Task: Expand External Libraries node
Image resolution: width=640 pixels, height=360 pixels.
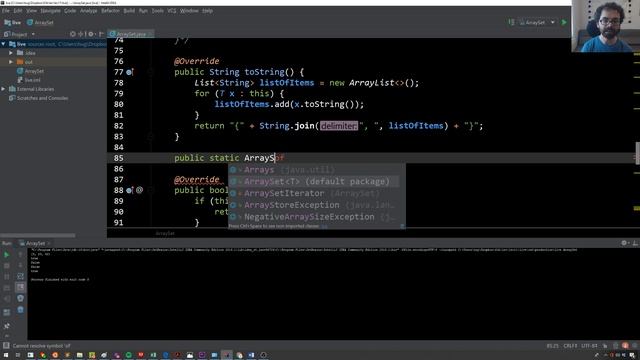Action: 4,89
